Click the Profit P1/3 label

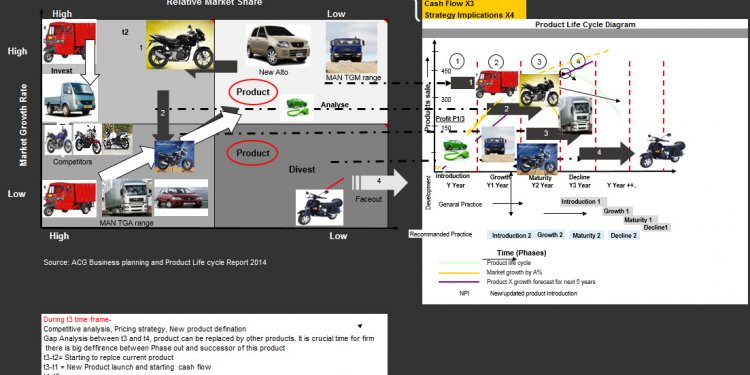pos(449,118)
